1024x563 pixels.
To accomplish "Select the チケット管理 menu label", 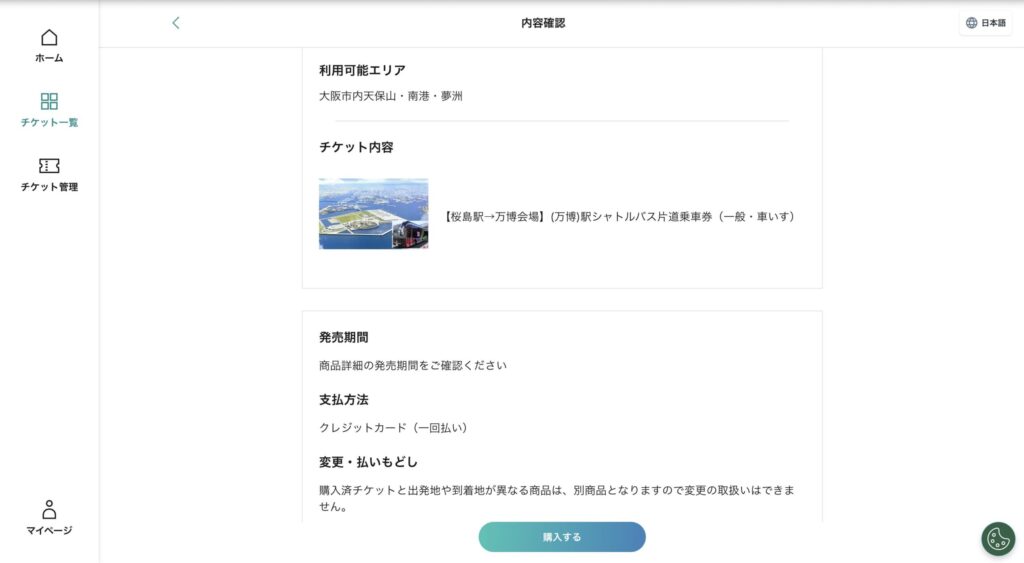I will pyautogui.click(x=49, y=187).
